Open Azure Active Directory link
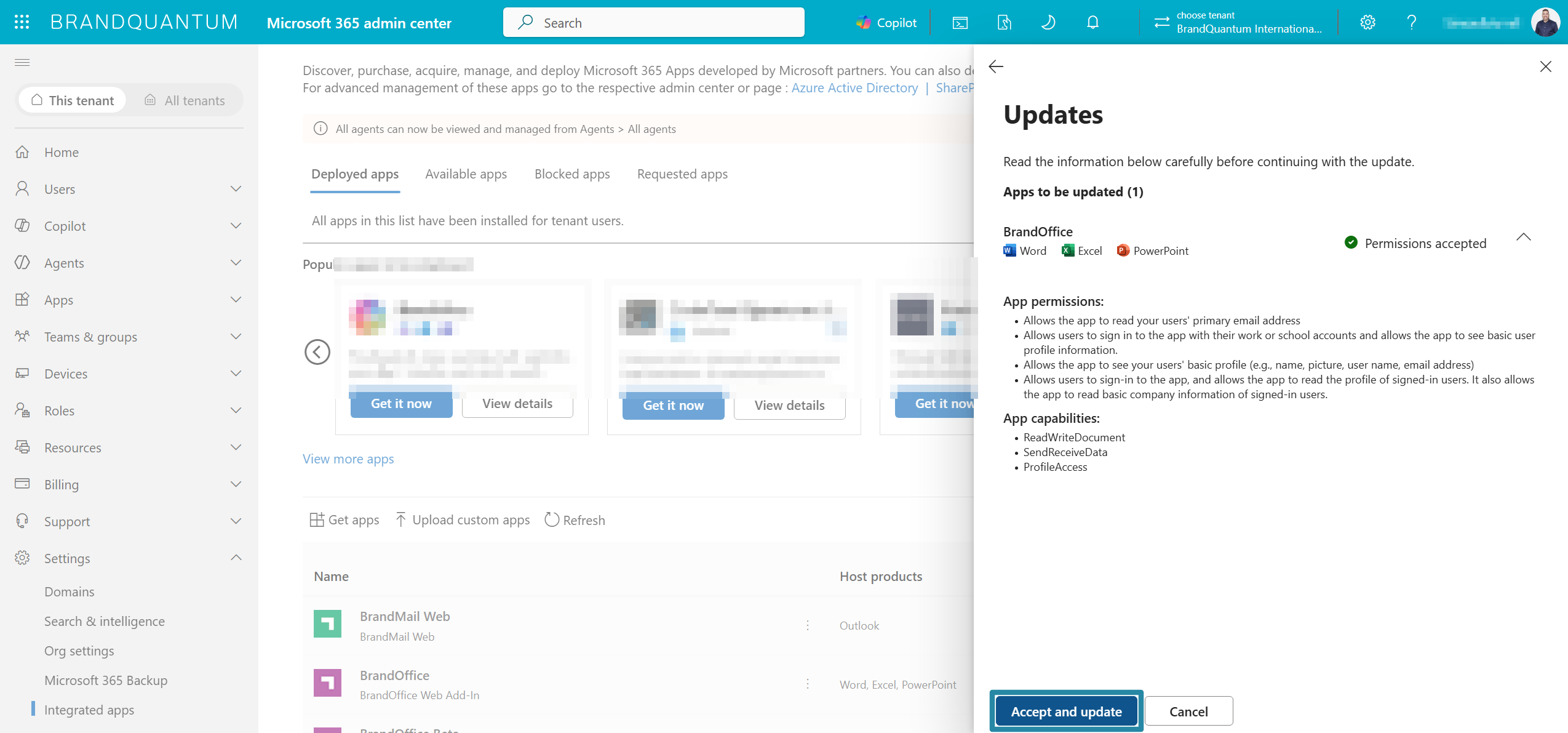 point(854,88)
